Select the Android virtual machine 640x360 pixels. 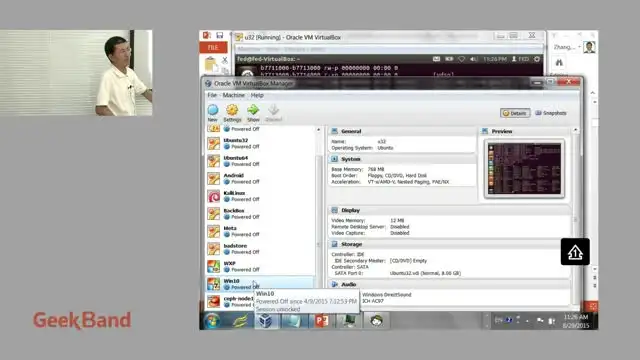[x=260, y=178]
